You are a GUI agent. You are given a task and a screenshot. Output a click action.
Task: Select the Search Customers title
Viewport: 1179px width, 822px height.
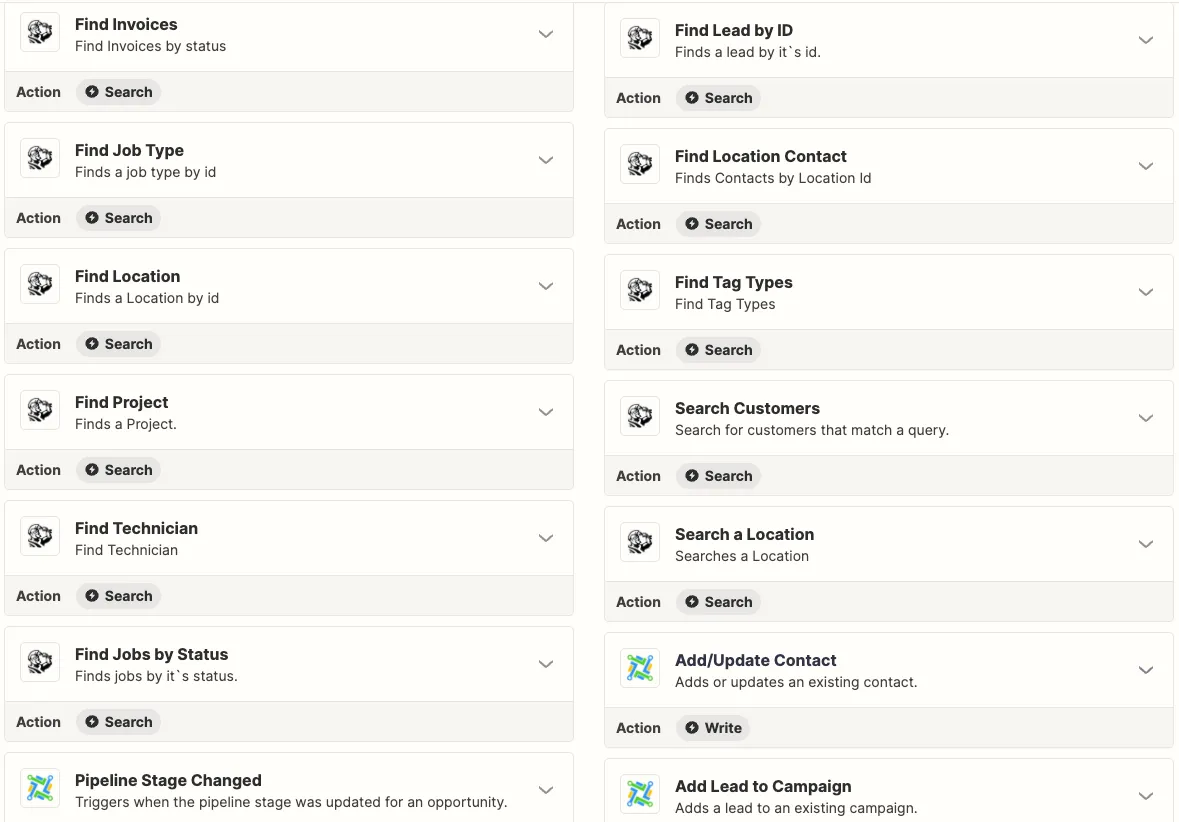[x=747, y=408]
